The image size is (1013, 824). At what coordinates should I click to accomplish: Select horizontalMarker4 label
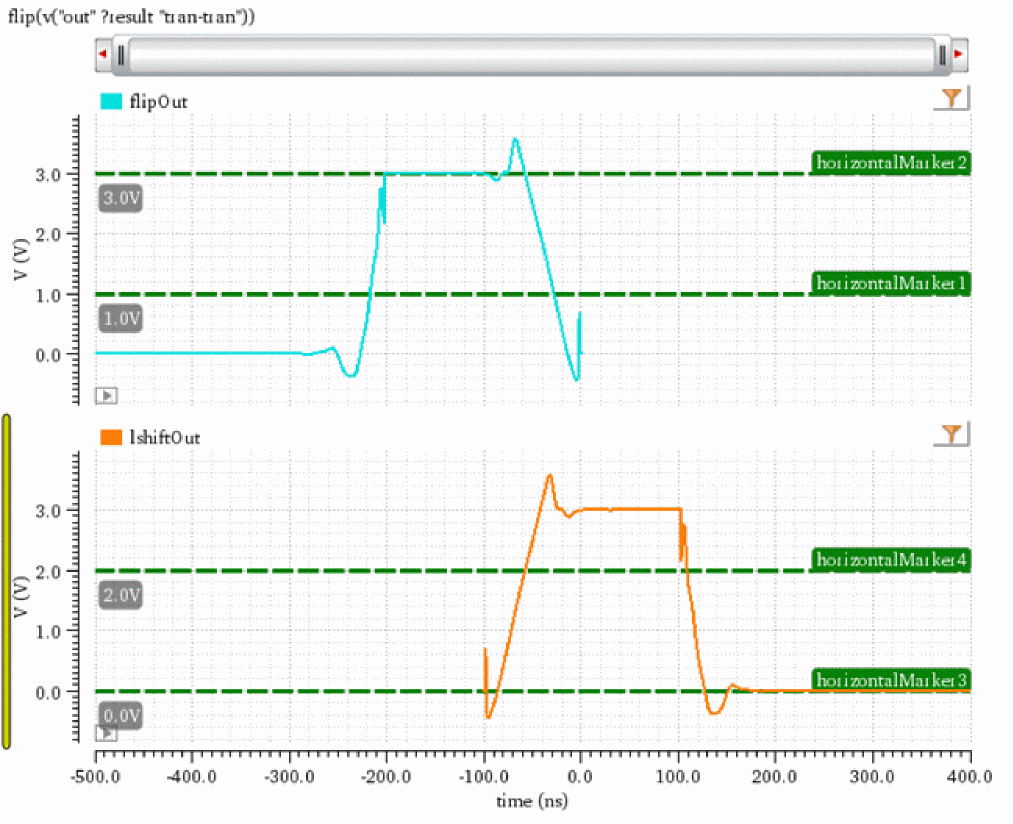point(891,560)
